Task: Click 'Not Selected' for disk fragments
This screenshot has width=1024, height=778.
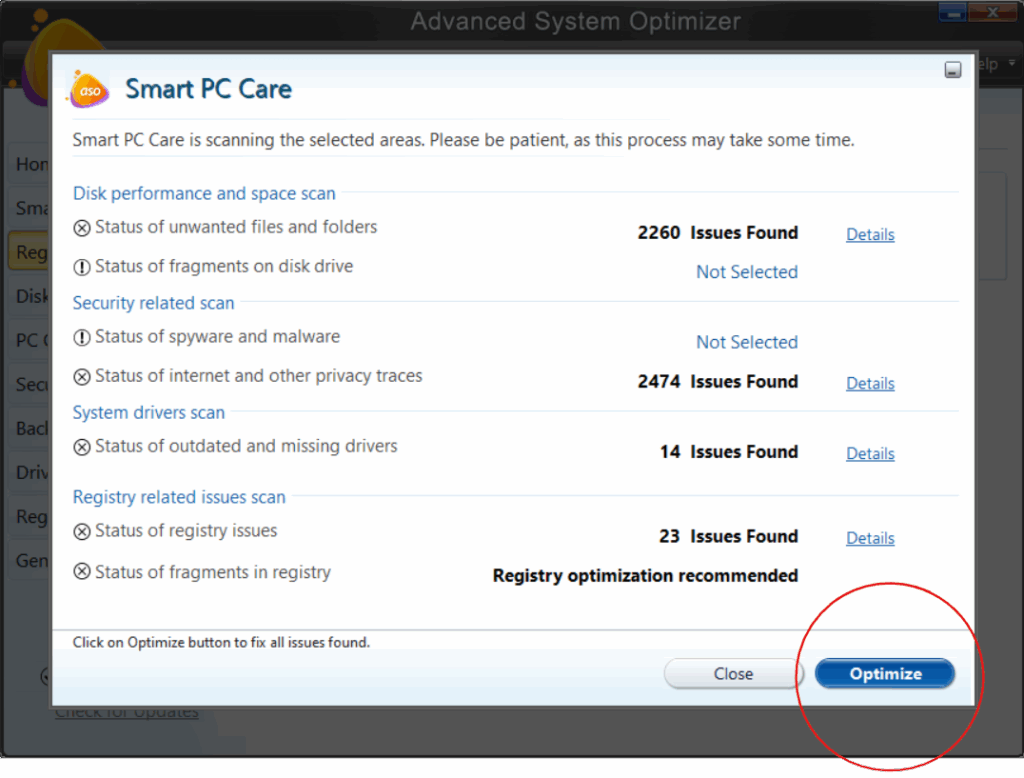Action: [x=746, y=272]
